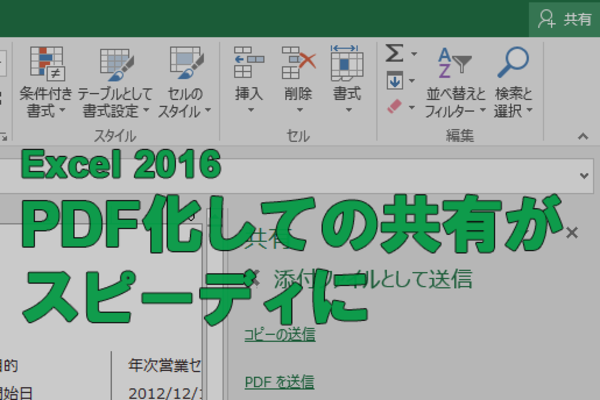Screen dimensions: 600x400
Task: Expand the 挿入 dropdown arrow
Action: click(251, 110)
